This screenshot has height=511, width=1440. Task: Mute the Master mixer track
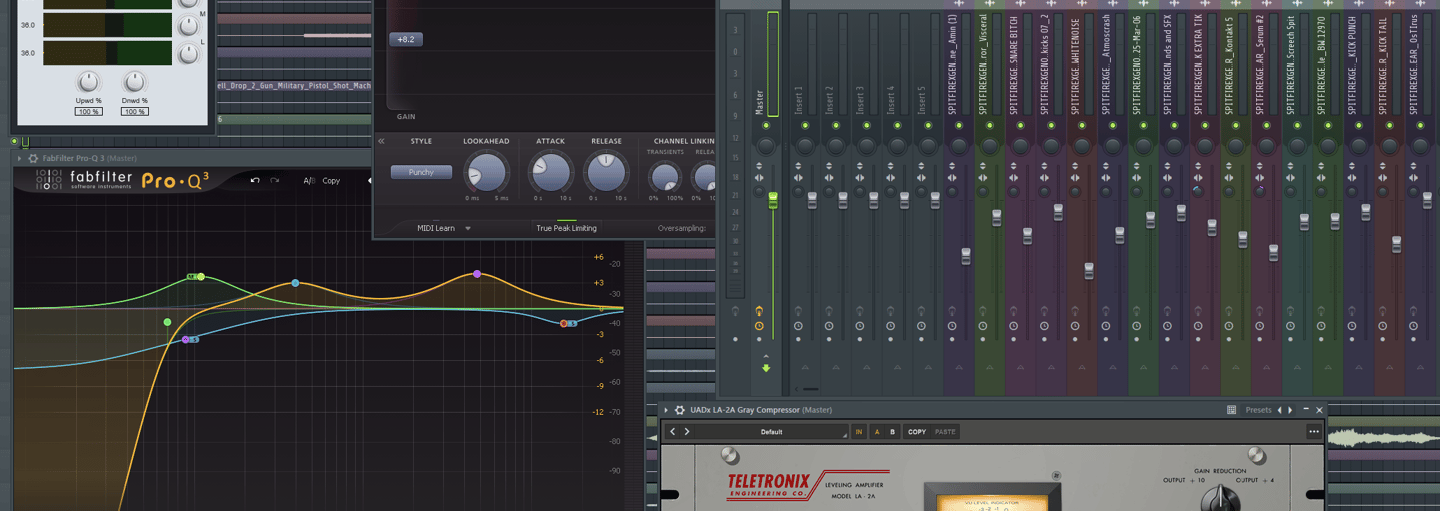point(766,126)
